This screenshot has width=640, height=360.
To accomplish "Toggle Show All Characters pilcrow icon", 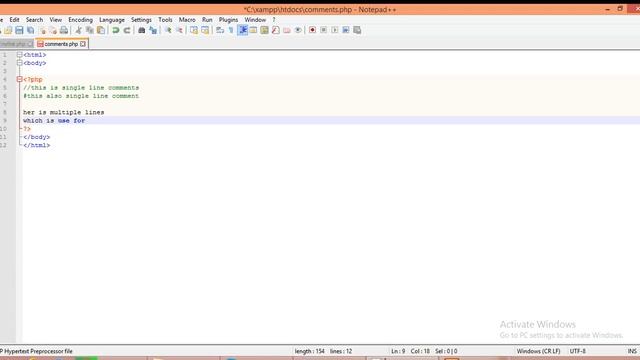I will coord(231,30).
